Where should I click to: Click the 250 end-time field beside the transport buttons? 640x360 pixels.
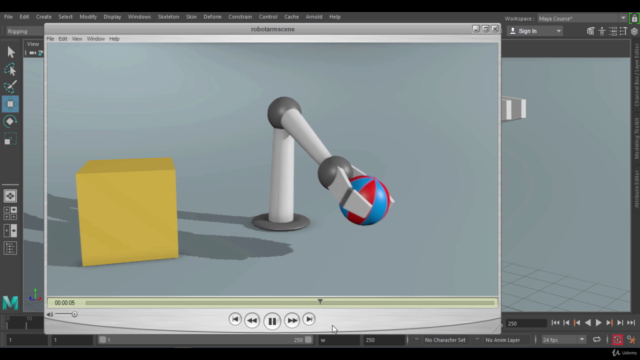coord(526,323)
